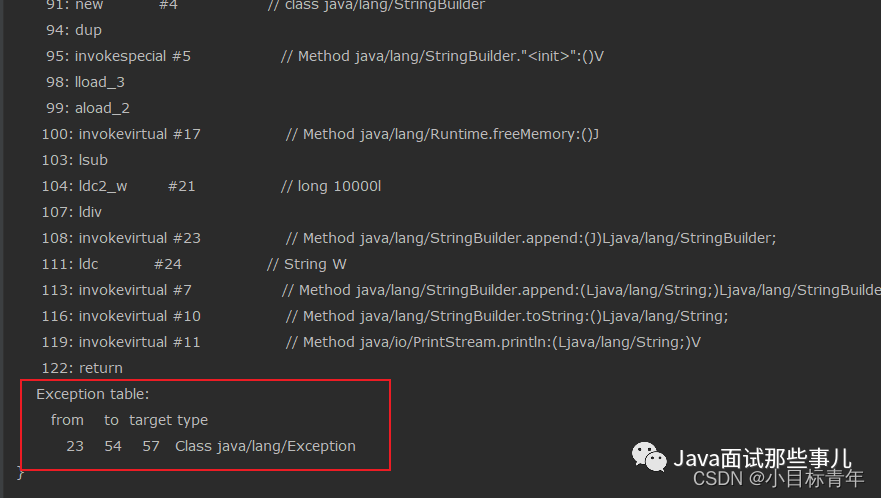Click the closing brace at bottom
The width and height of the screenshot is (881, 498).
tap(21, 473)
